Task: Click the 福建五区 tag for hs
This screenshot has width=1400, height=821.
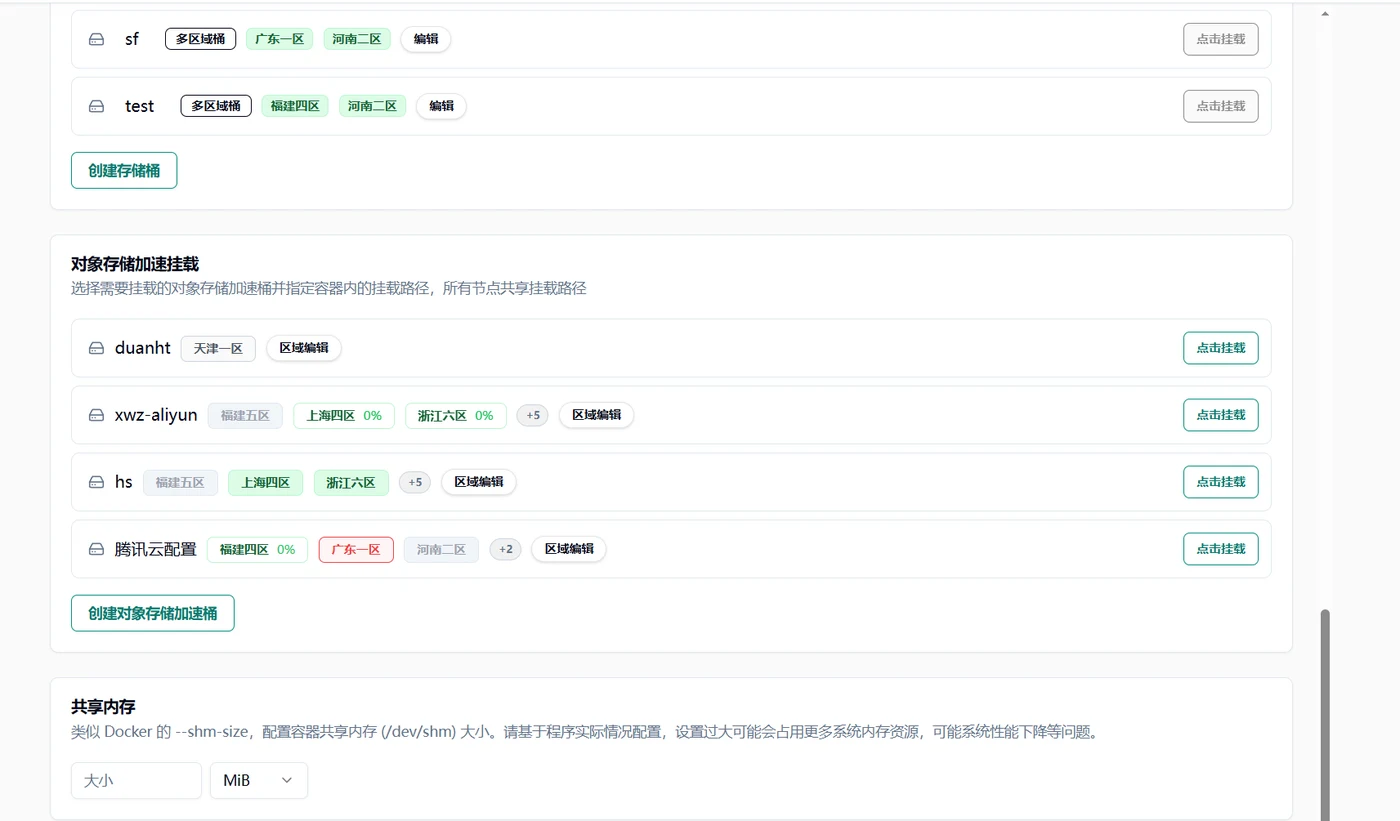Action: tap(180, 482)
